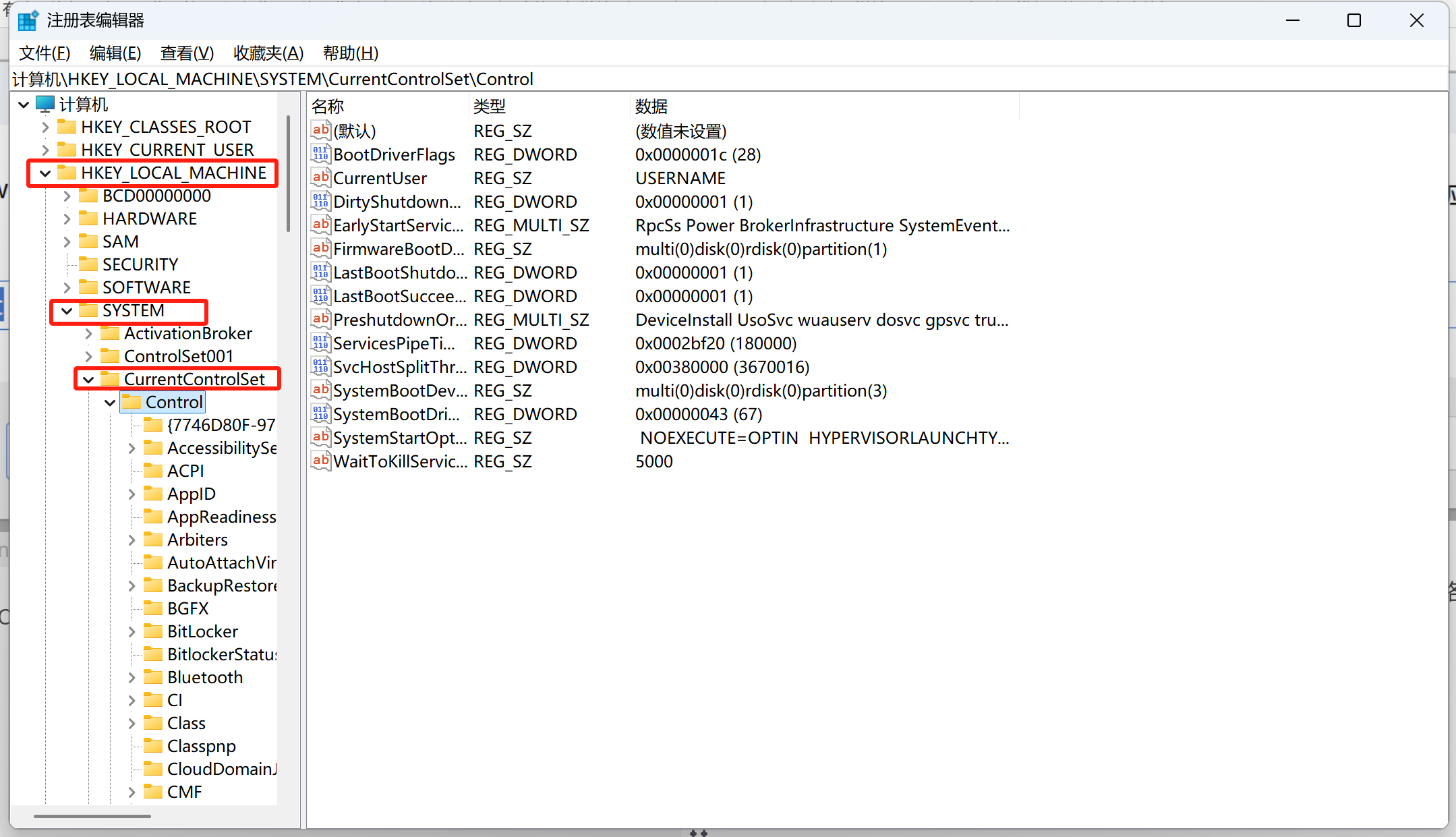Open the 编辑(E) menu
1456x837 pixels.
(x=115, y=53)
